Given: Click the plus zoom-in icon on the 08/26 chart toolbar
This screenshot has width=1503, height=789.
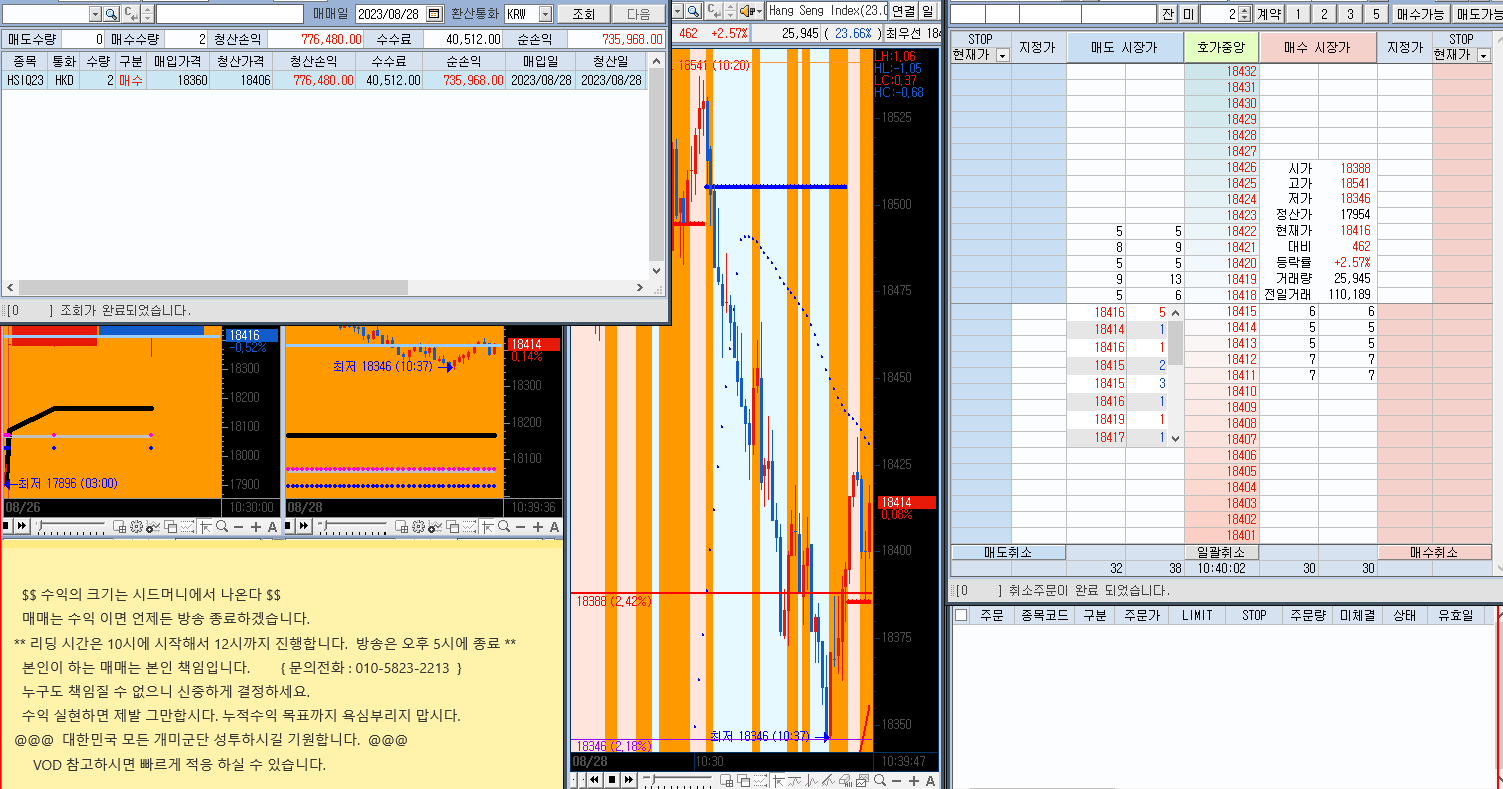Looking at the screenshot, I should [x=256, y=526].
